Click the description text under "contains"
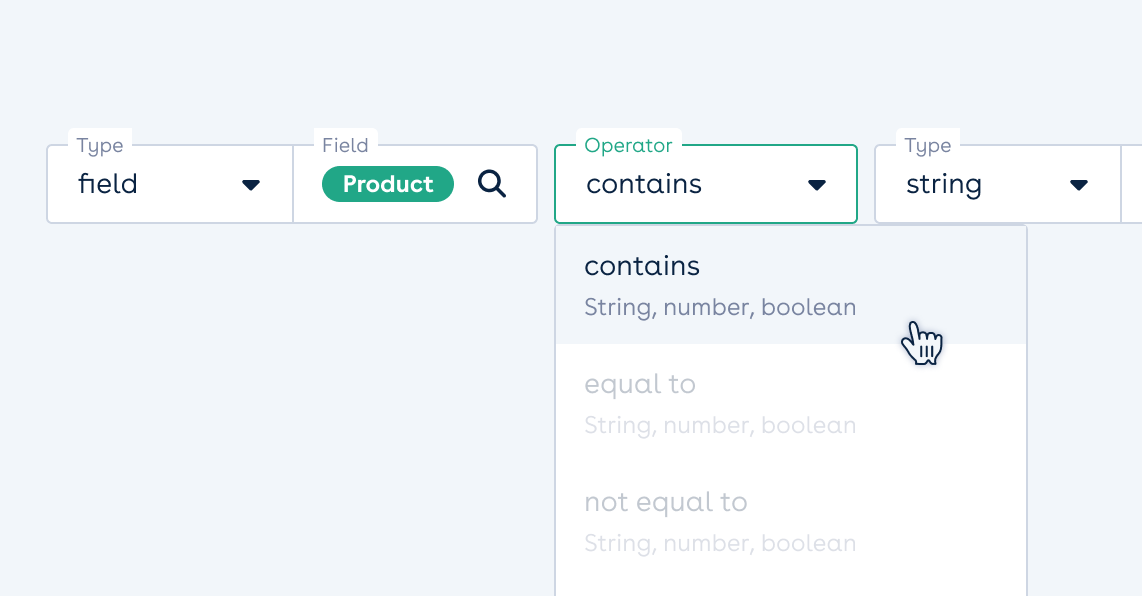The image size is (1142, 596). coord(720,308)
